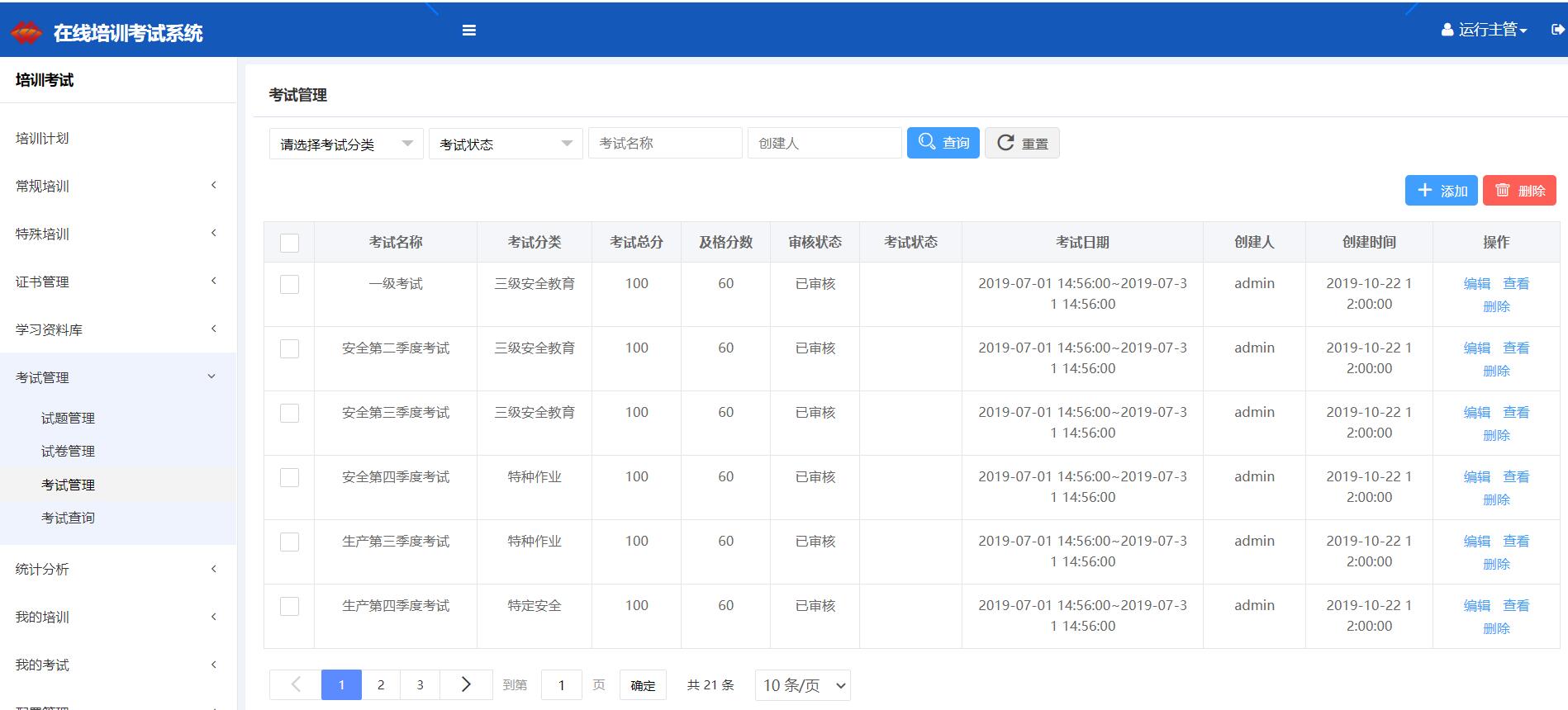Expand the 我的培训 sidebar menu
The width and height of the screenshot is (1568, 710).
click(117, 617)
